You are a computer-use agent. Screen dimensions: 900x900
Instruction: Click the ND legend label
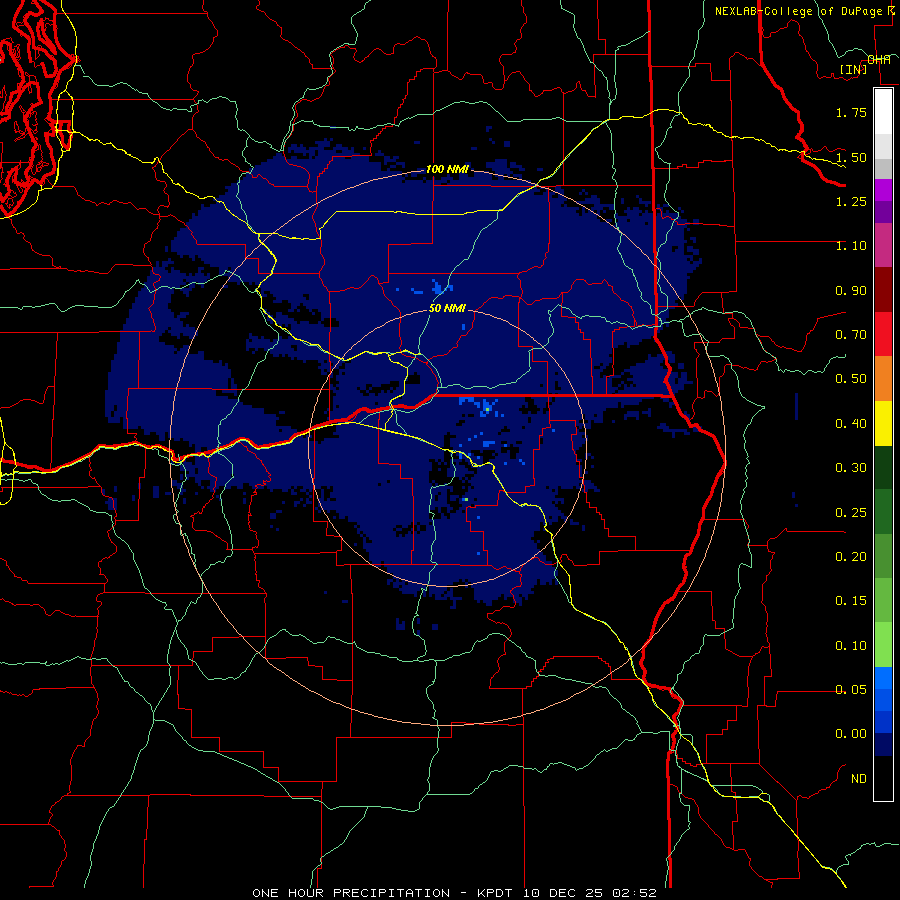[x=859, y=779]
